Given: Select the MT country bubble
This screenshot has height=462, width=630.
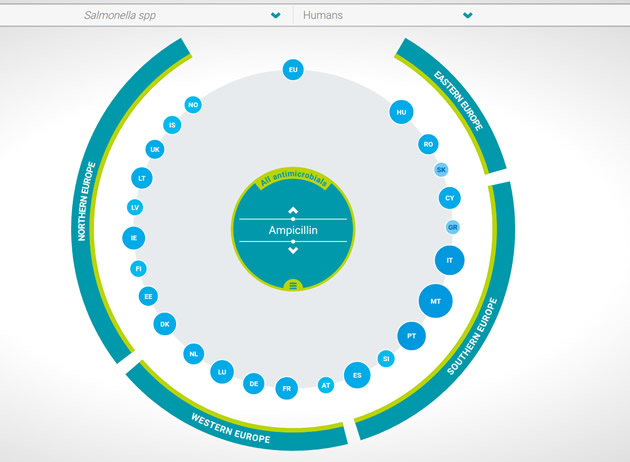Looking at the screenshot, I should pyautogui.click(x=435, y=301).
